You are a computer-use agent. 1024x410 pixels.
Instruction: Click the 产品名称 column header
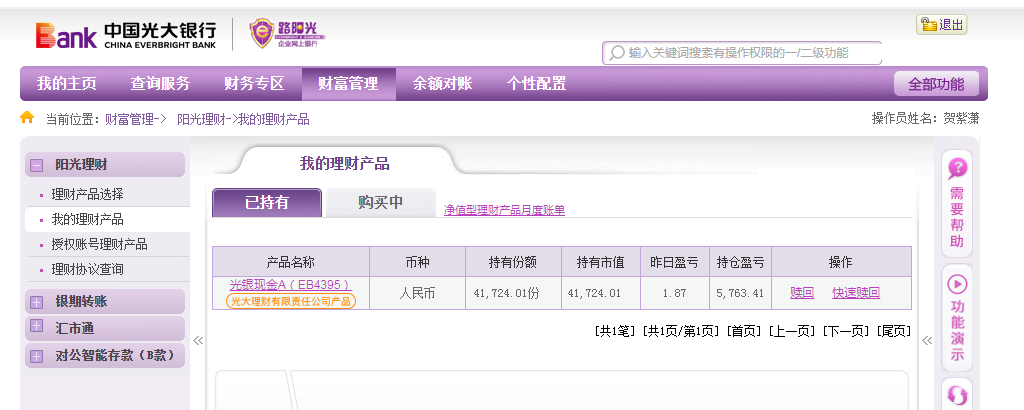click(291, 262)
